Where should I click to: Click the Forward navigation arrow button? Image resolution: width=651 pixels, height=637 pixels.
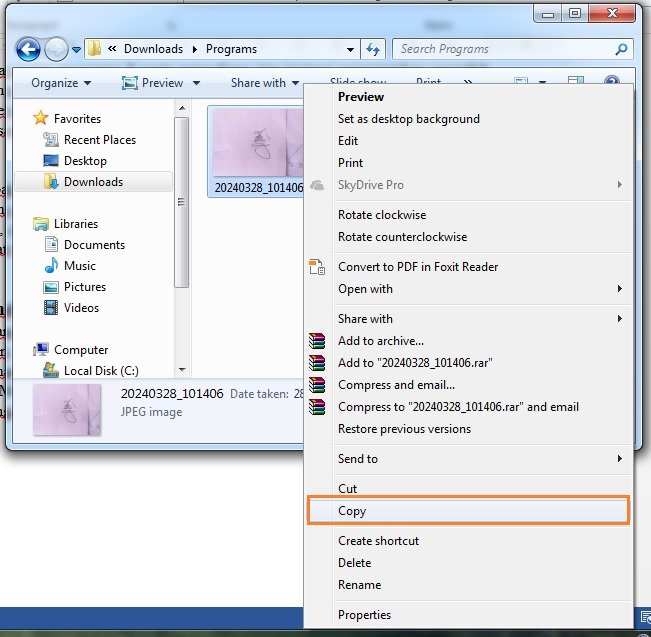pyautogui.click(x=56, y=49)
